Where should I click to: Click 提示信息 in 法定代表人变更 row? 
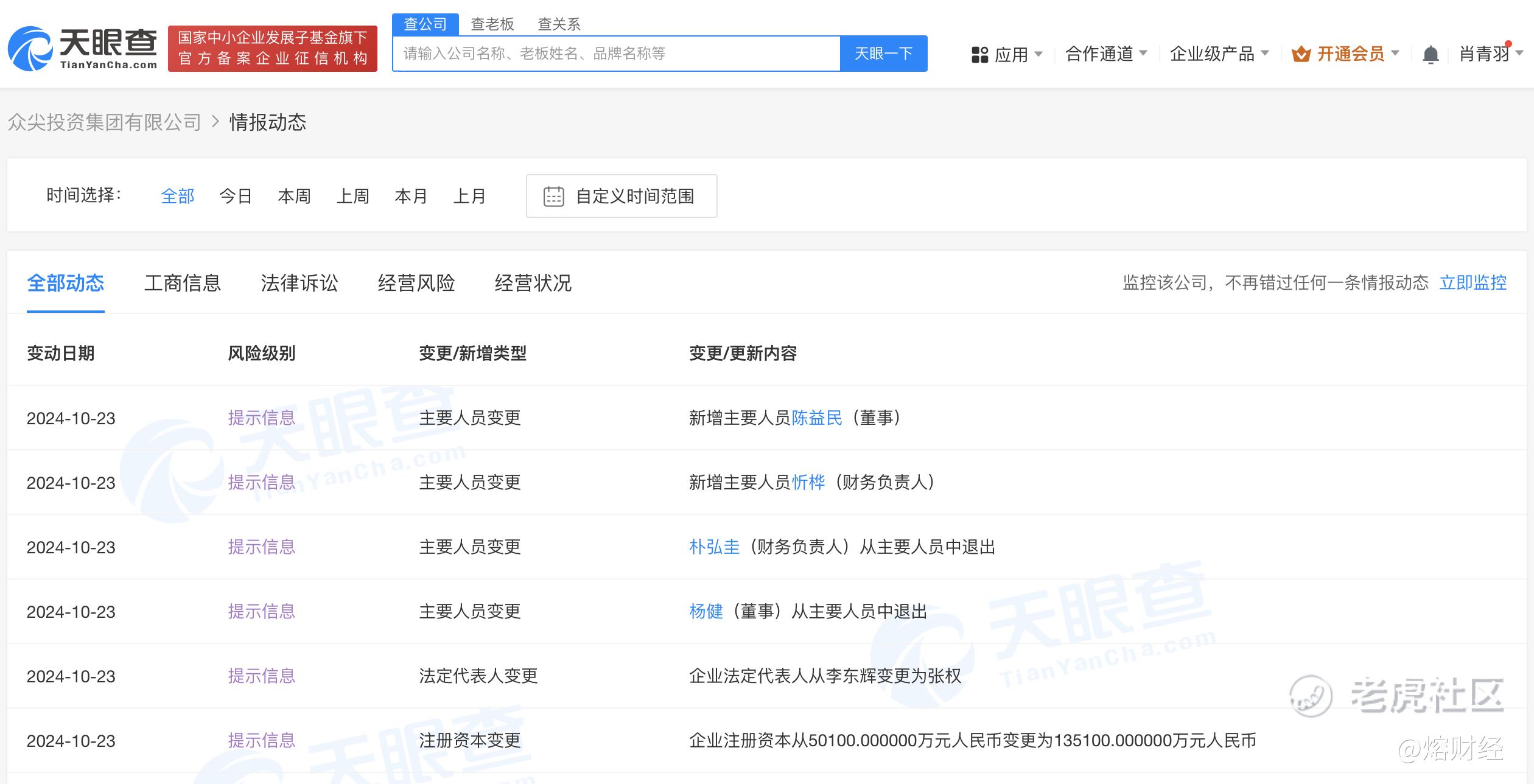click(262, 676)
